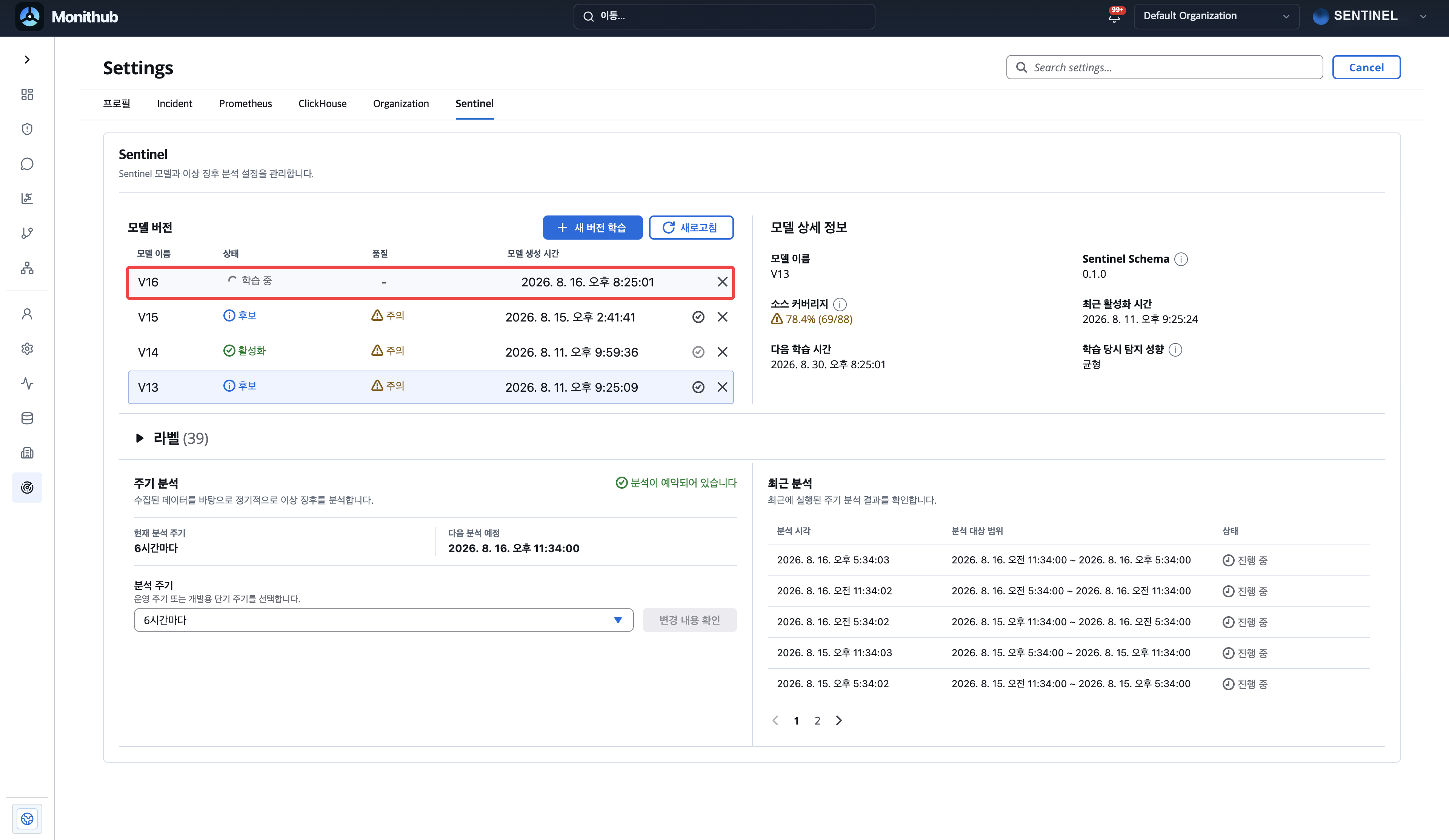
Task: Switch to the Organization tab
Action: point(401,103)
